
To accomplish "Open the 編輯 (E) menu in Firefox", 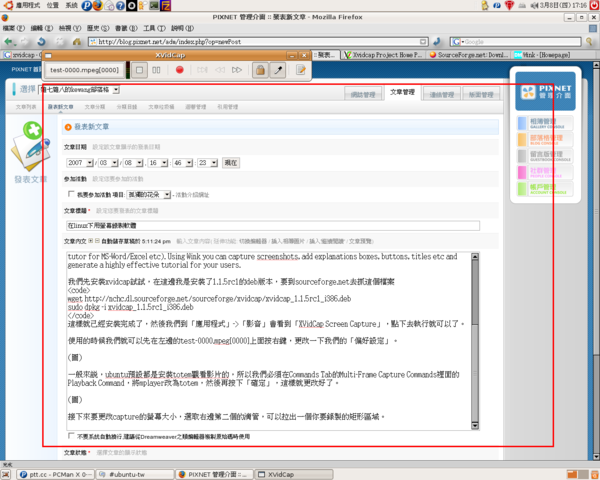I will pos(42,28).
